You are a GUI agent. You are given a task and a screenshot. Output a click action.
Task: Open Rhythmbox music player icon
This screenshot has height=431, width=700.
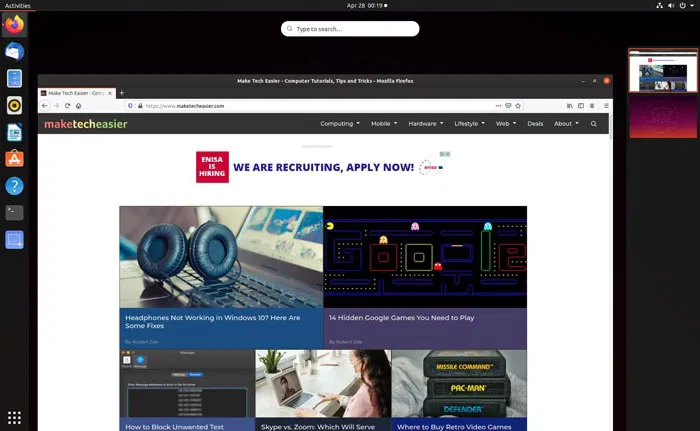click(14, 105)
